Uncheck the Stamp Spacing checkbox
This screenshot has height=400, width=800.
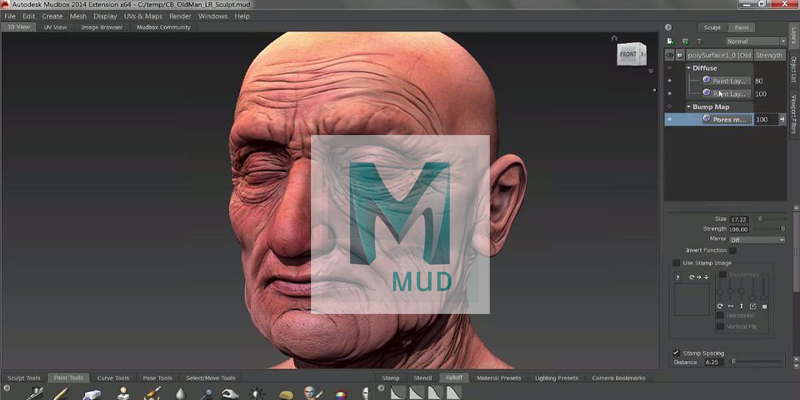[676, 353]
